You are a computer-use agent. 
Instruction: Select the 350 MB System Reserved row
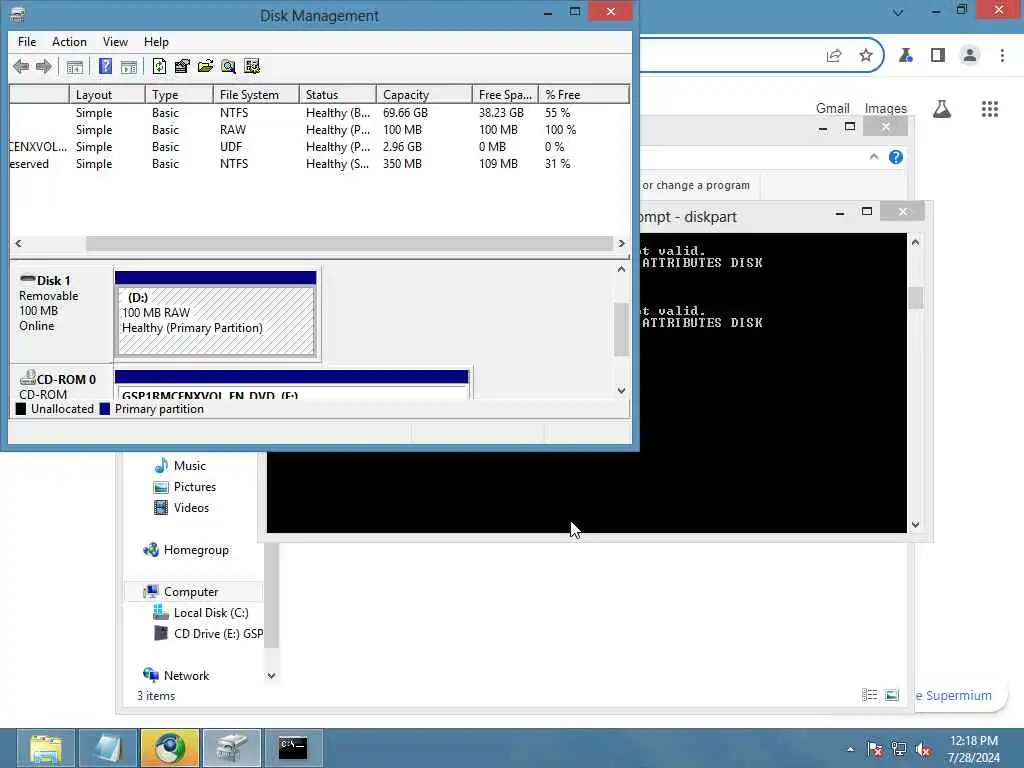319,164
